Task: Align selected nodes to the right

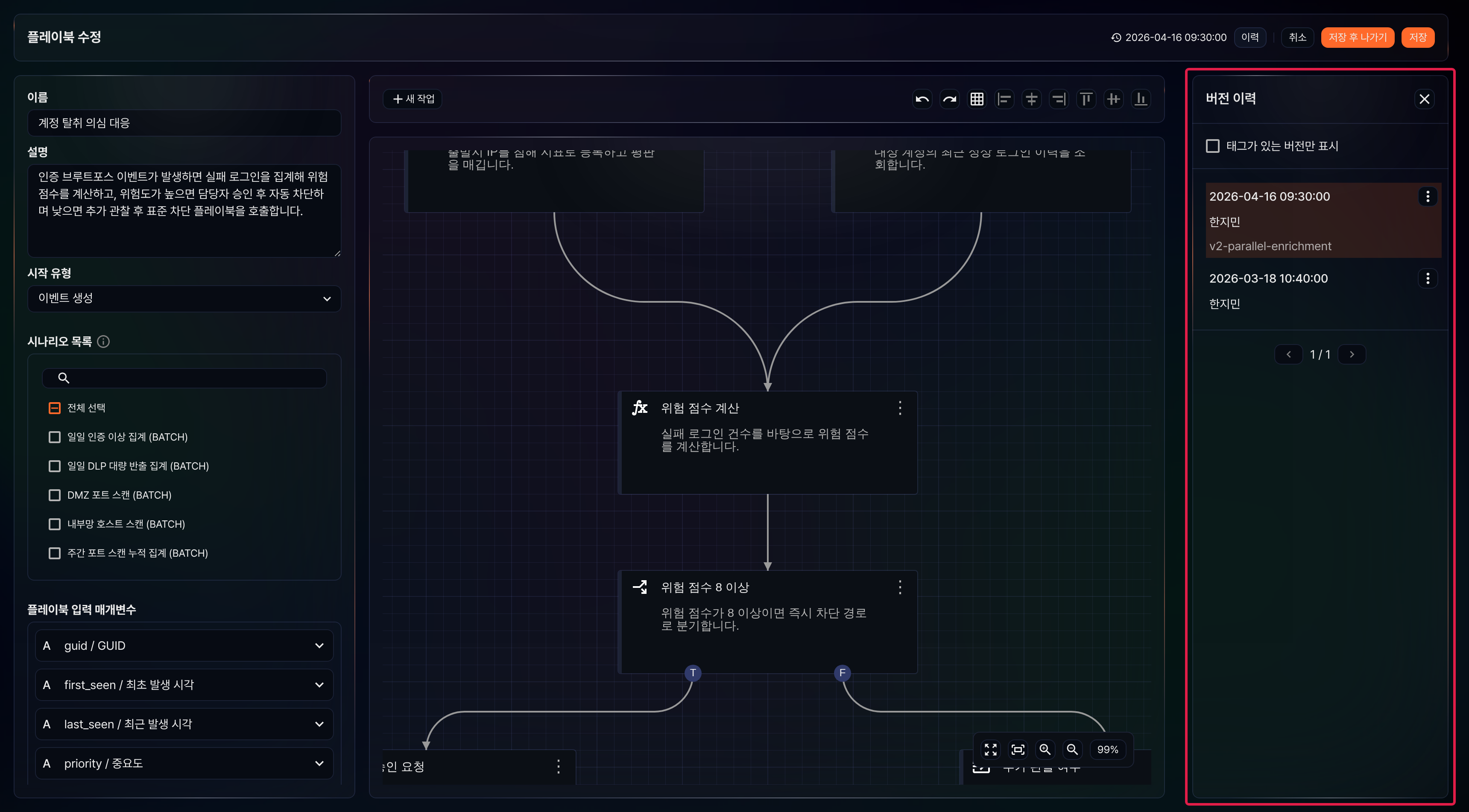Action: [1059, 99]
